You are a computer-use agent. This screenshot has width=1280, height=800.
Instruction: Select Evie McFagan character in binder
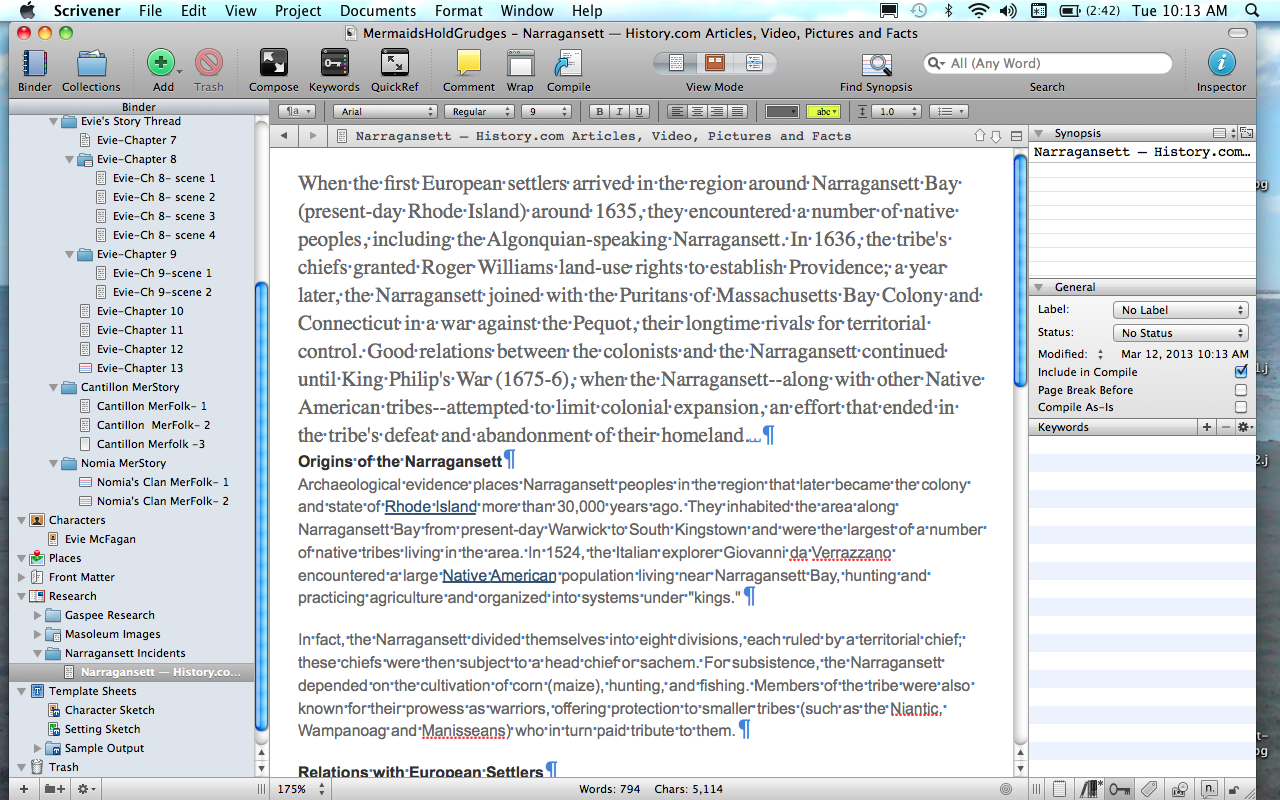[x=100, y=539]
